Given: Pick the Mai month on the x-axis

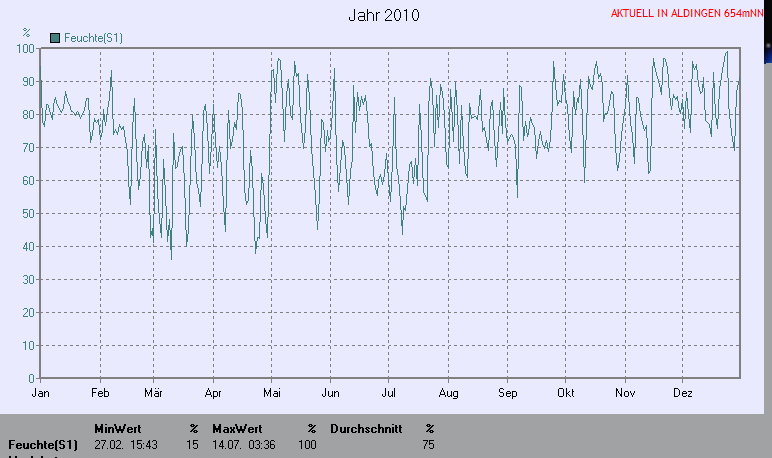Looking at the screenshot, I should pos(271,394).
